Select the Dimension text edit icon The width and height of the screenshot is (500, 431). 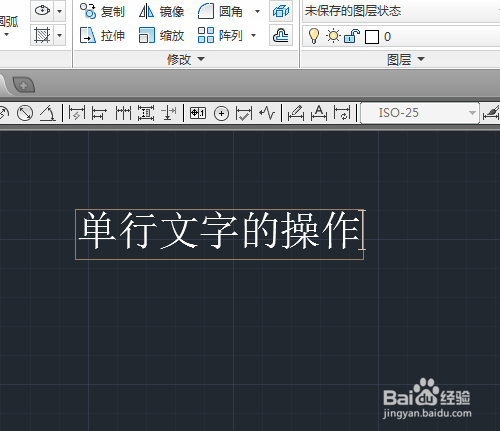[x=319, y=113]
